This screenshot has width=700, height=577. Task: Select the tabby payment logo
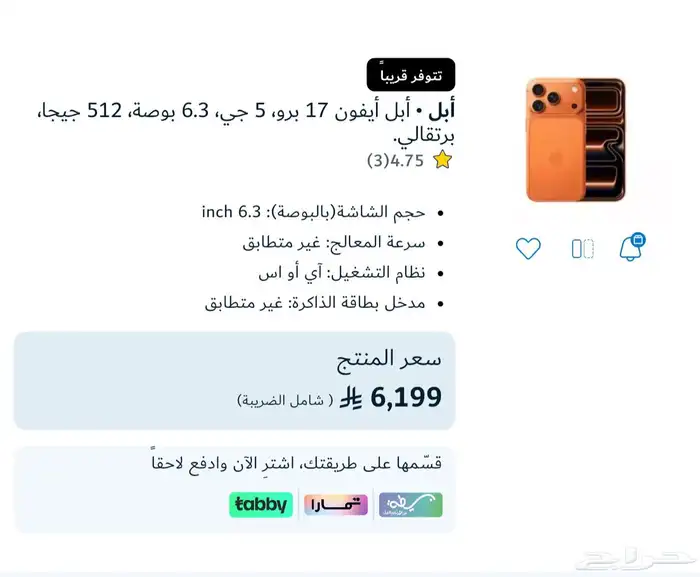point(261,505)
